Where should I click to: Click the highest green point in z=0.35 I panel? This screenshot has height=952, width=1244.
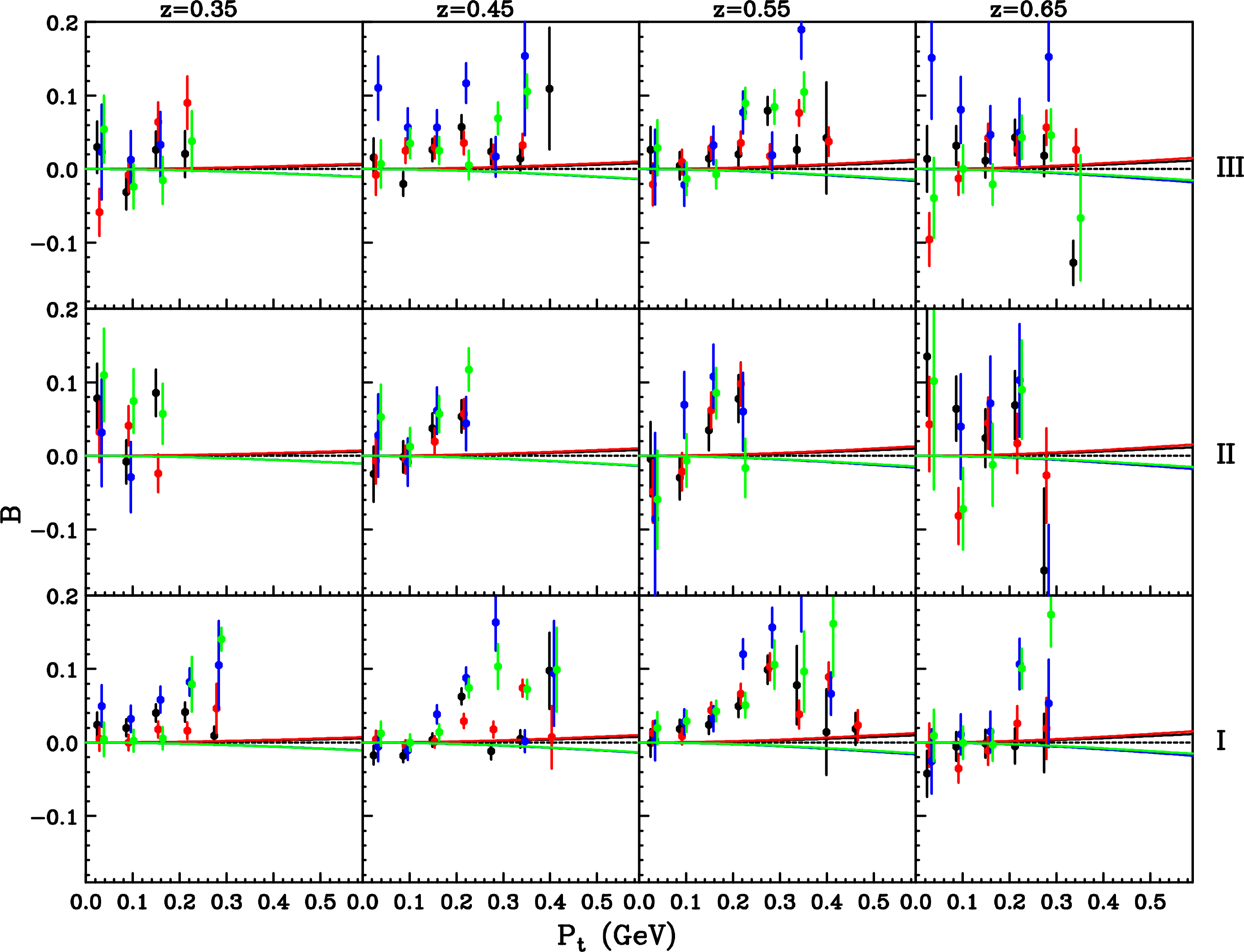pos(221,639)
